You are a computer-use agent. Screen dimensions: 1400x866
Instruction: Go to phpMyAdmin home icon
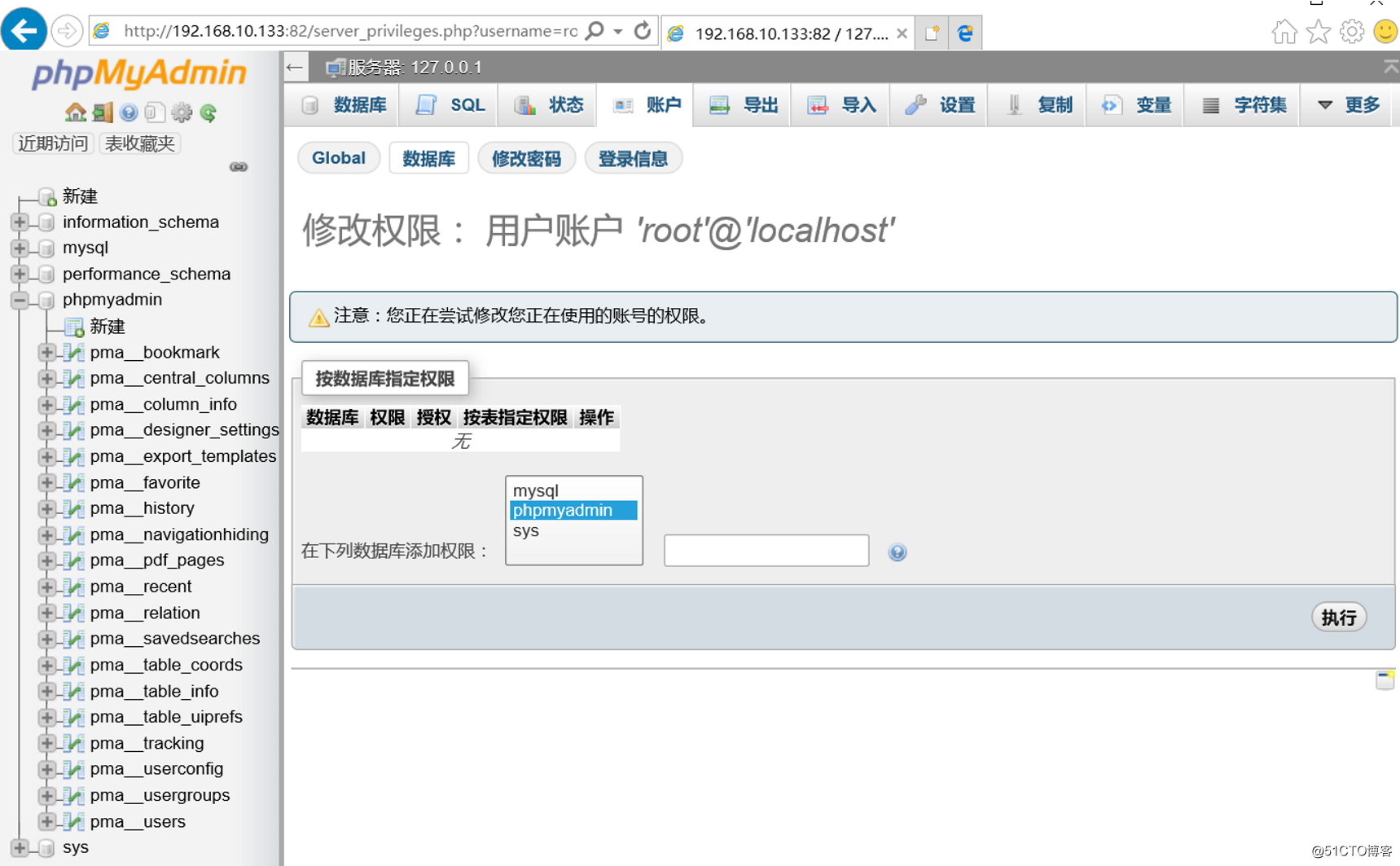click(75, 112)
